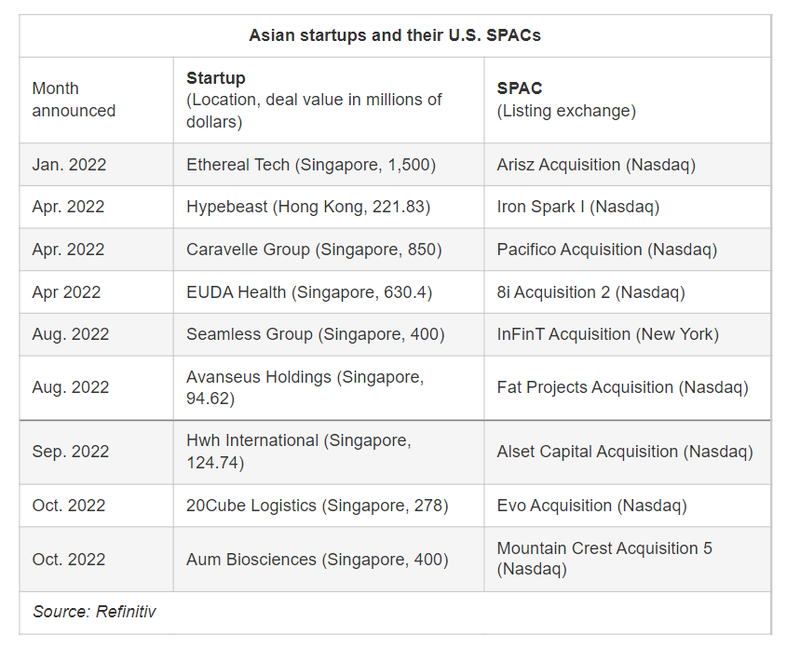800x649 pixels.
Task: Click the Pacifico Acquisition (Nasdaq) cell
Action: click(x=607, y=249)
